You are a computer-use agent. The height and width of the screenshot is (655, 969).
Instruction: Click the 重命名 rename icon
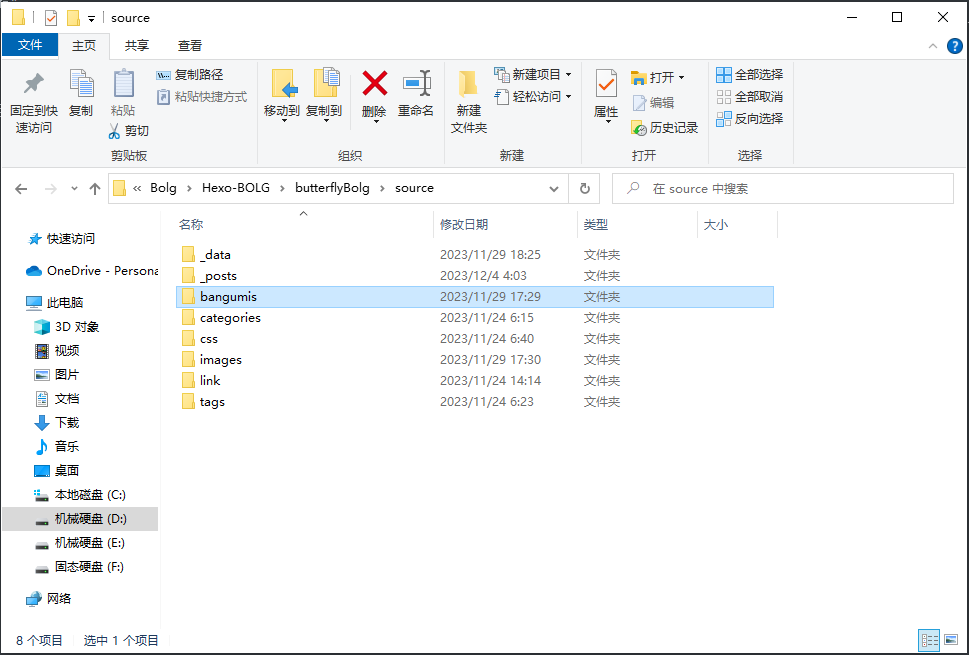(417, 91)
